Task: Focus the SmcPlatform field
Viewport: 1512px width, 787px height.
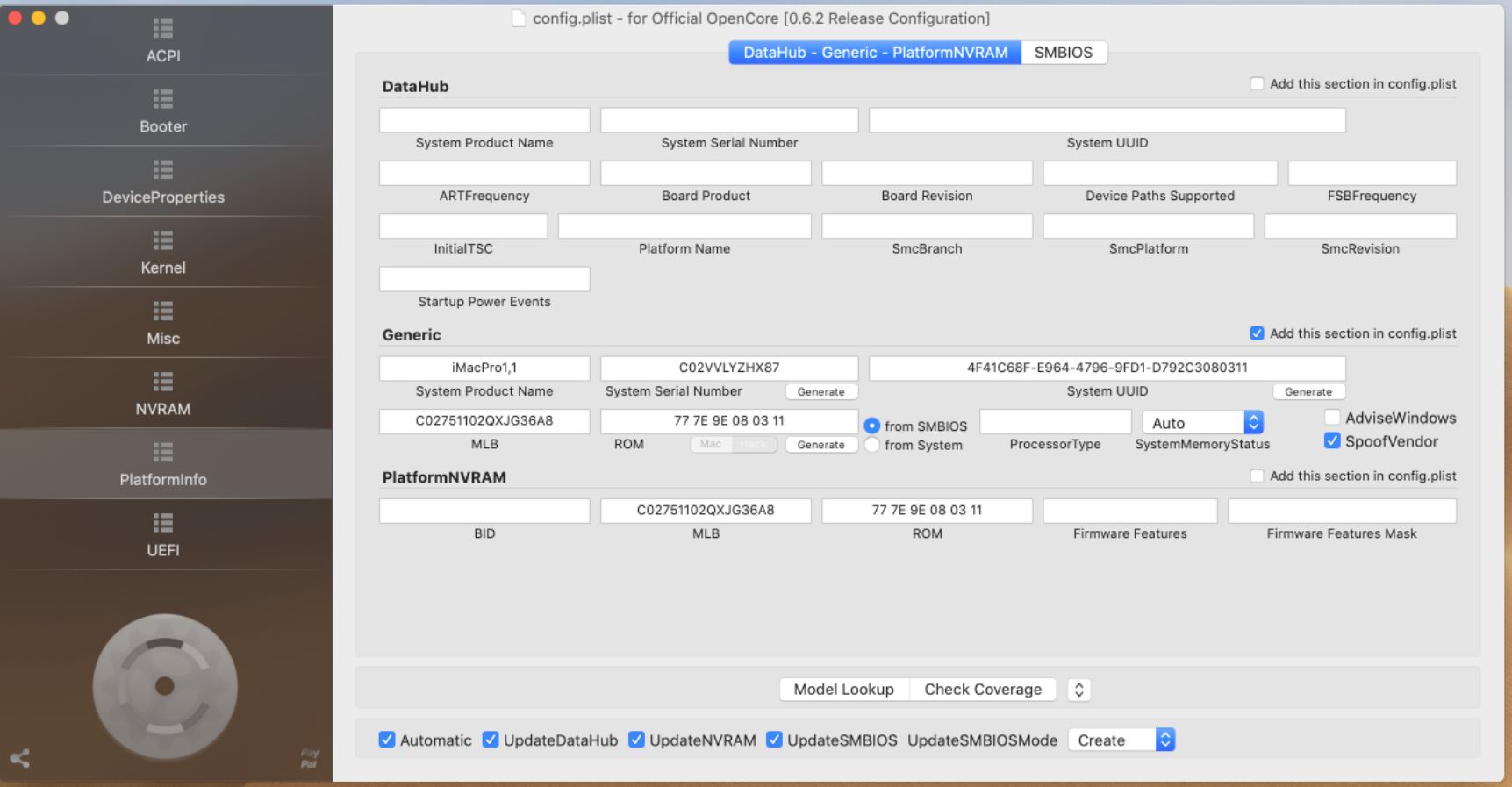Action: coord(1149,226)
